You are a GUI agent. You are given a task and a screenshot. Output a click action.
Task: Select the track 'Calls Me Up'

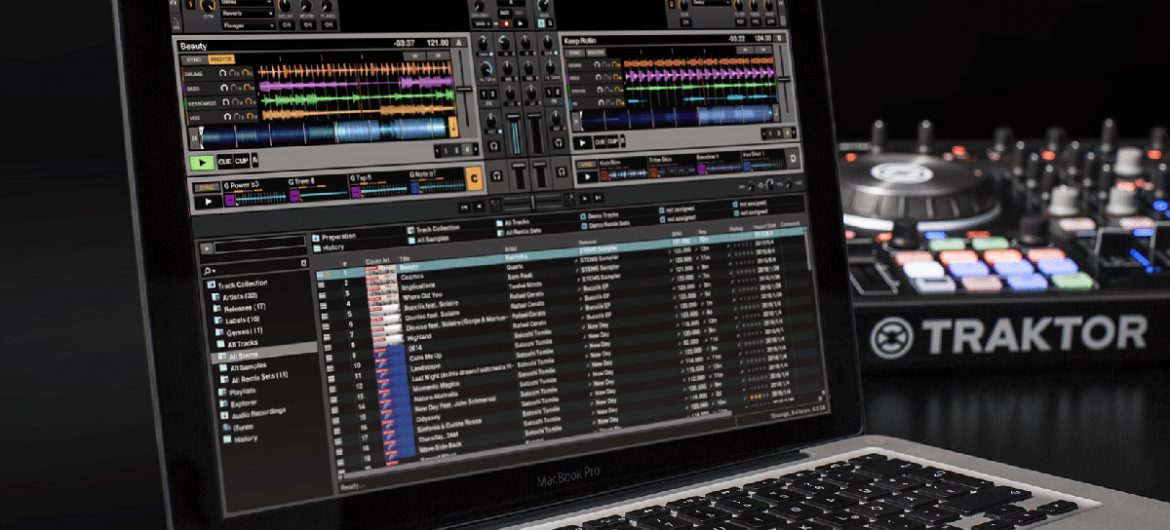(426, 357)
